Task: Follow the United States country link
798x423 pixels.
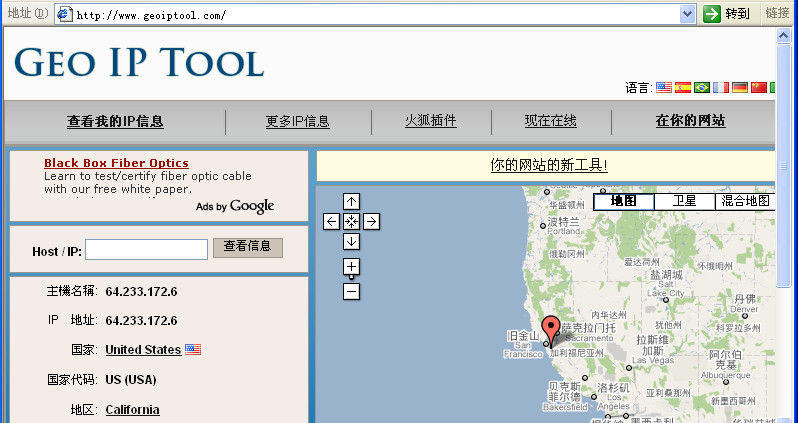Action: (144, 350)
